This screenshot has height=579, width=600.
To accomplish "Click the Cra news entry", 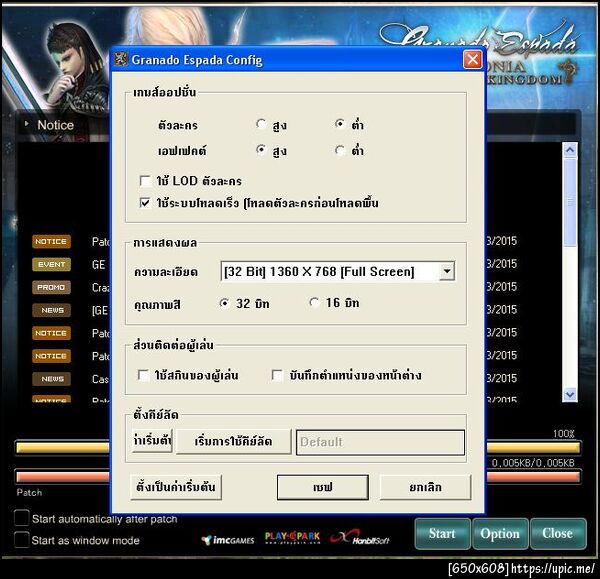I will click(101, 287).
